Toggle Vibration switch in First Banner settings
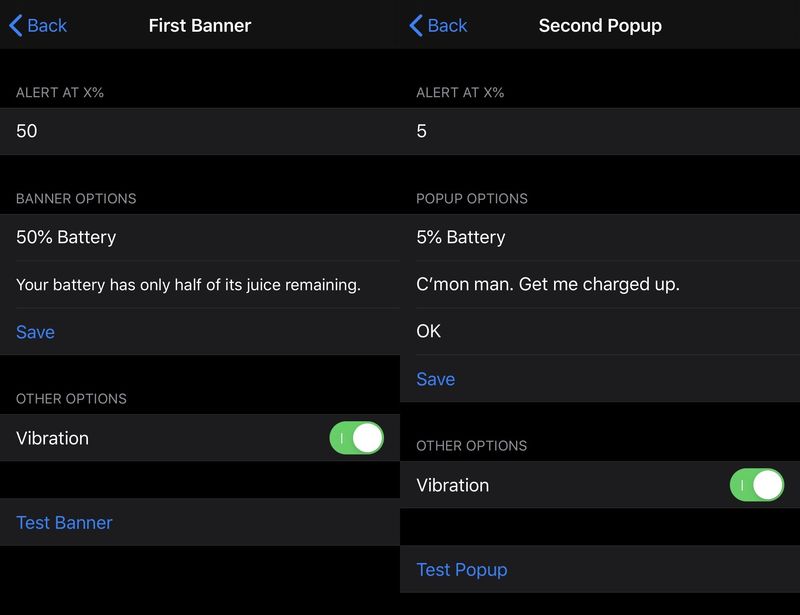Viewport: 800px width, 615px height. tap(356, 438)
